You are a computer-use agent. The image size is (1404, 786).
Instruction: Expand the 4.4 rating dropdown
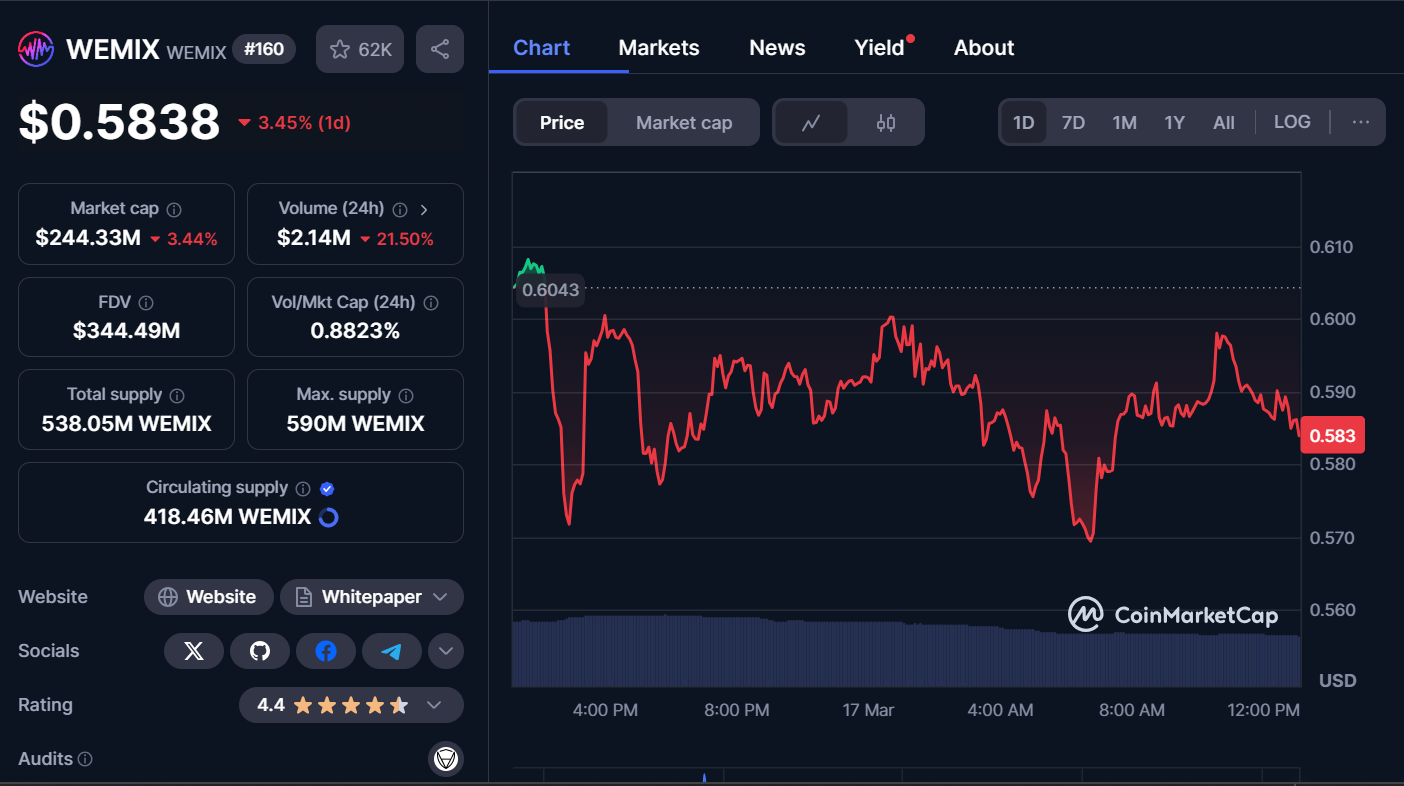tap(351, 705)
